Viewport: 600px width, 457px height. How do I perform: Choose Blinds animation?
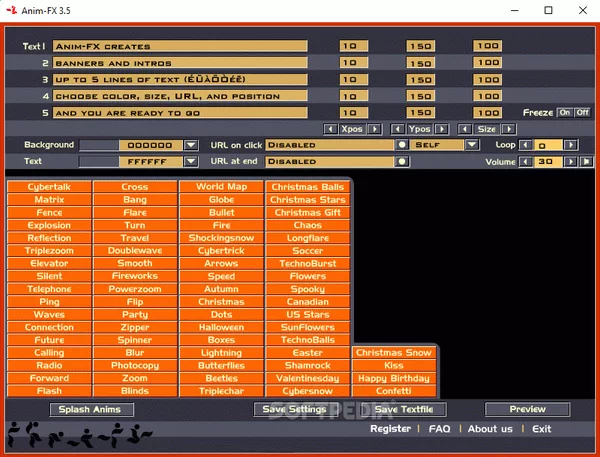(135, 391)
